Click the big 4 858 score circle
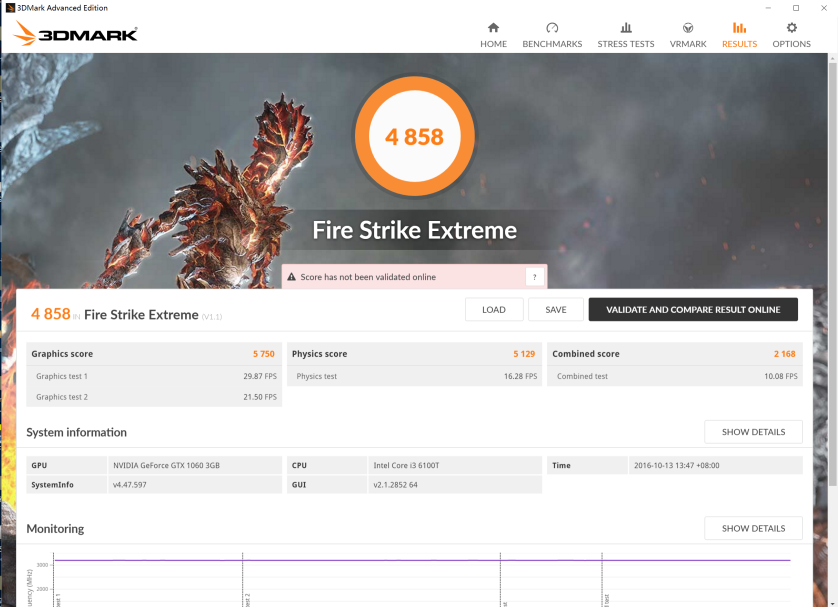Viewport: 838px width, 607px height. pyautogui.click(x=414, y=136)
